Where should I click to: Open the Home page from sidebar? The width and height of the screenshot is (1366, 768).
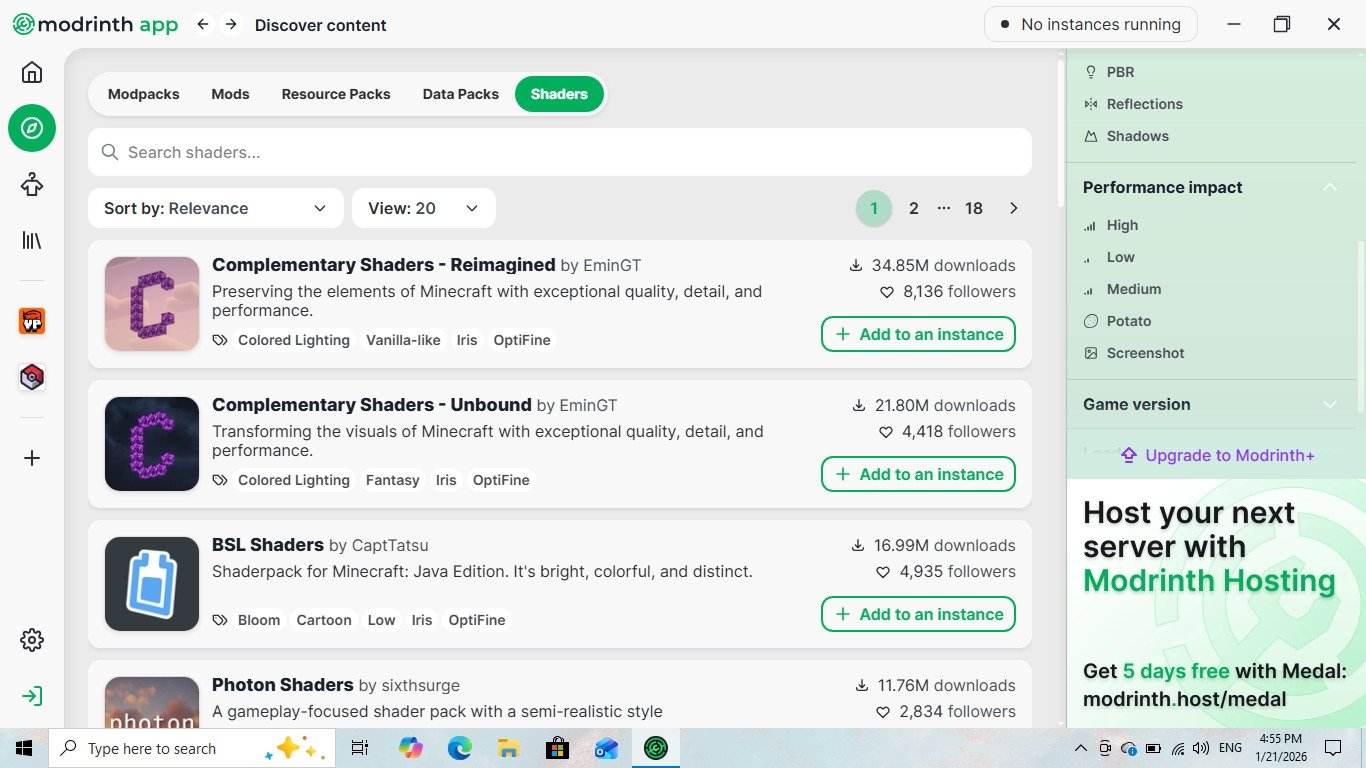[x=32, y=72]
